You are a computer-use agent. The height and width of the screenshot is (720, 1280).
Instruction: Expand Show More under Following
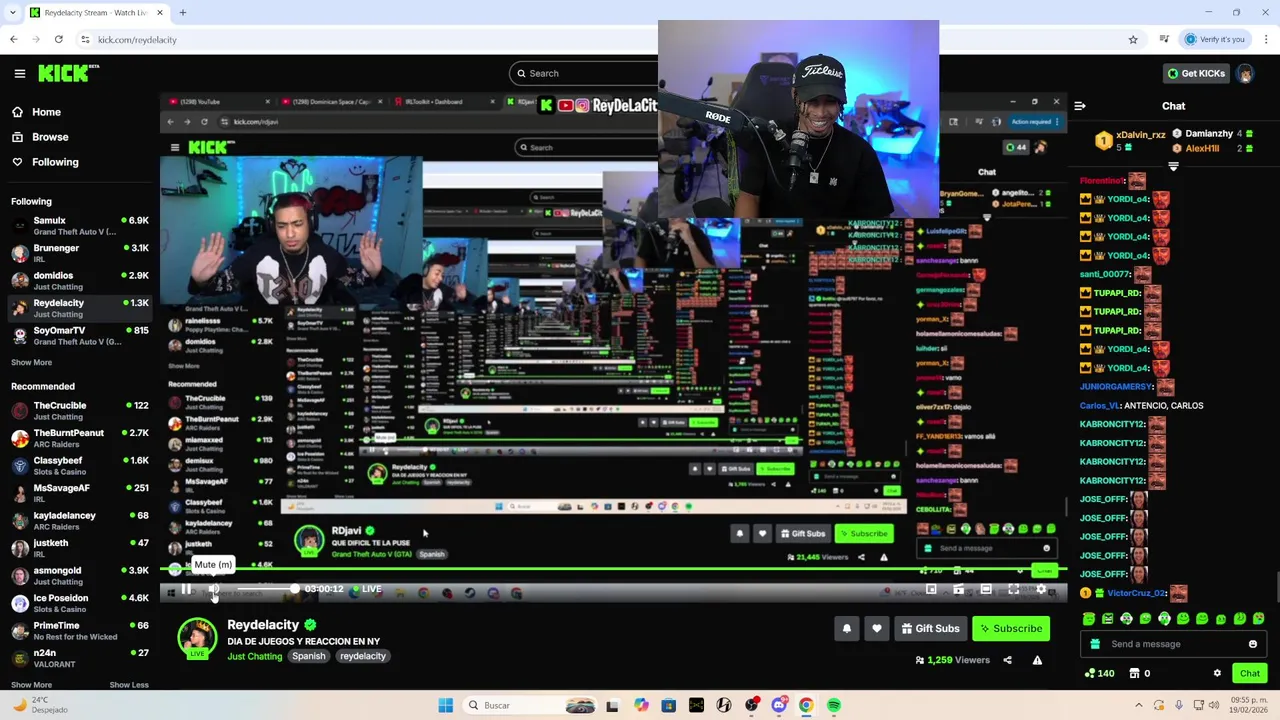31,363
